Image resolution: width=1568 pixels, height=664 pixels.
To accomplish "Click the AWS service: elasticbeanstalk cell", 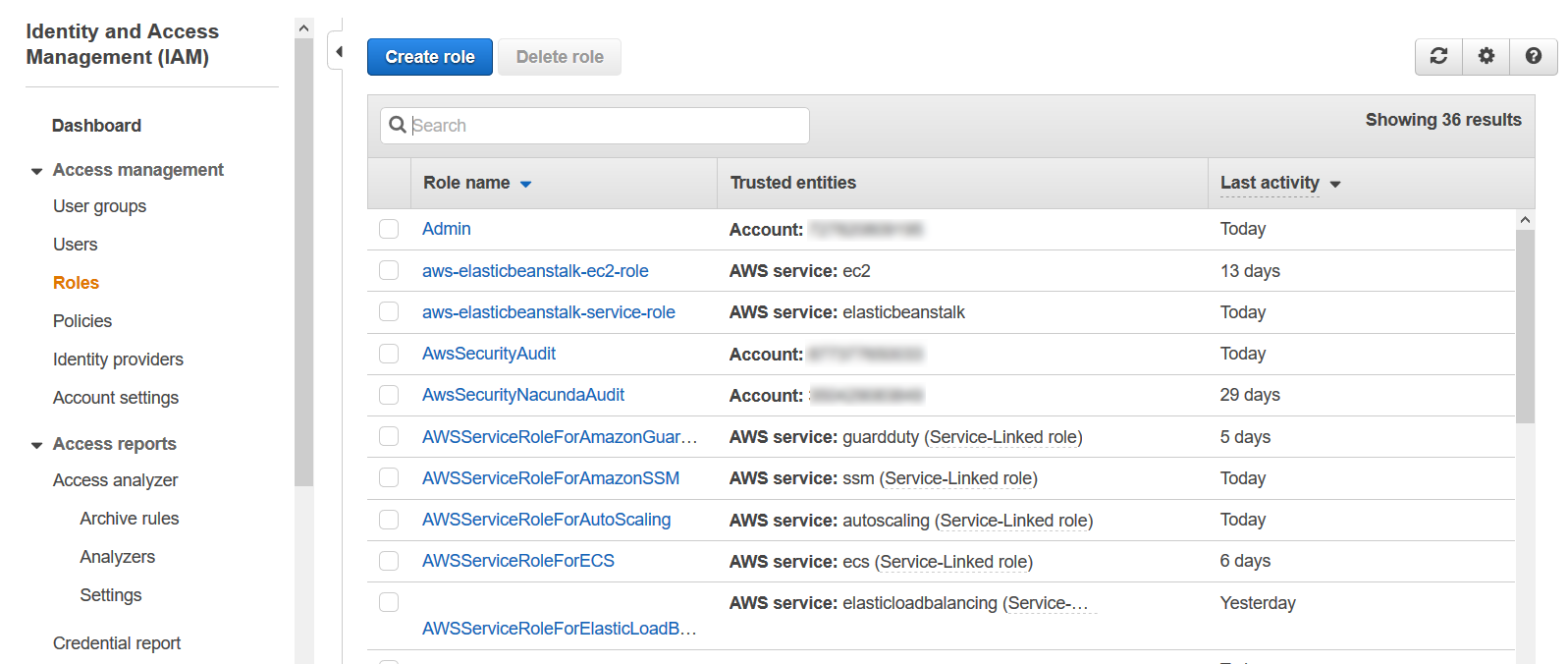I will 847,312.
